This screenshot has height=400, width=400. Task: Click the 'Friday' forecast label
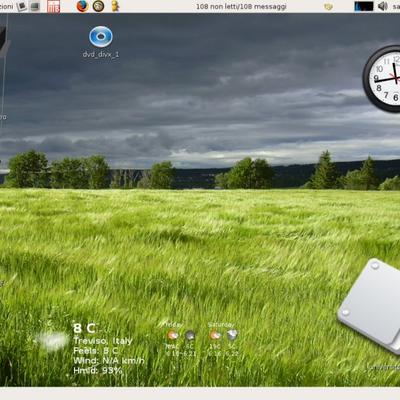(174, 324)
